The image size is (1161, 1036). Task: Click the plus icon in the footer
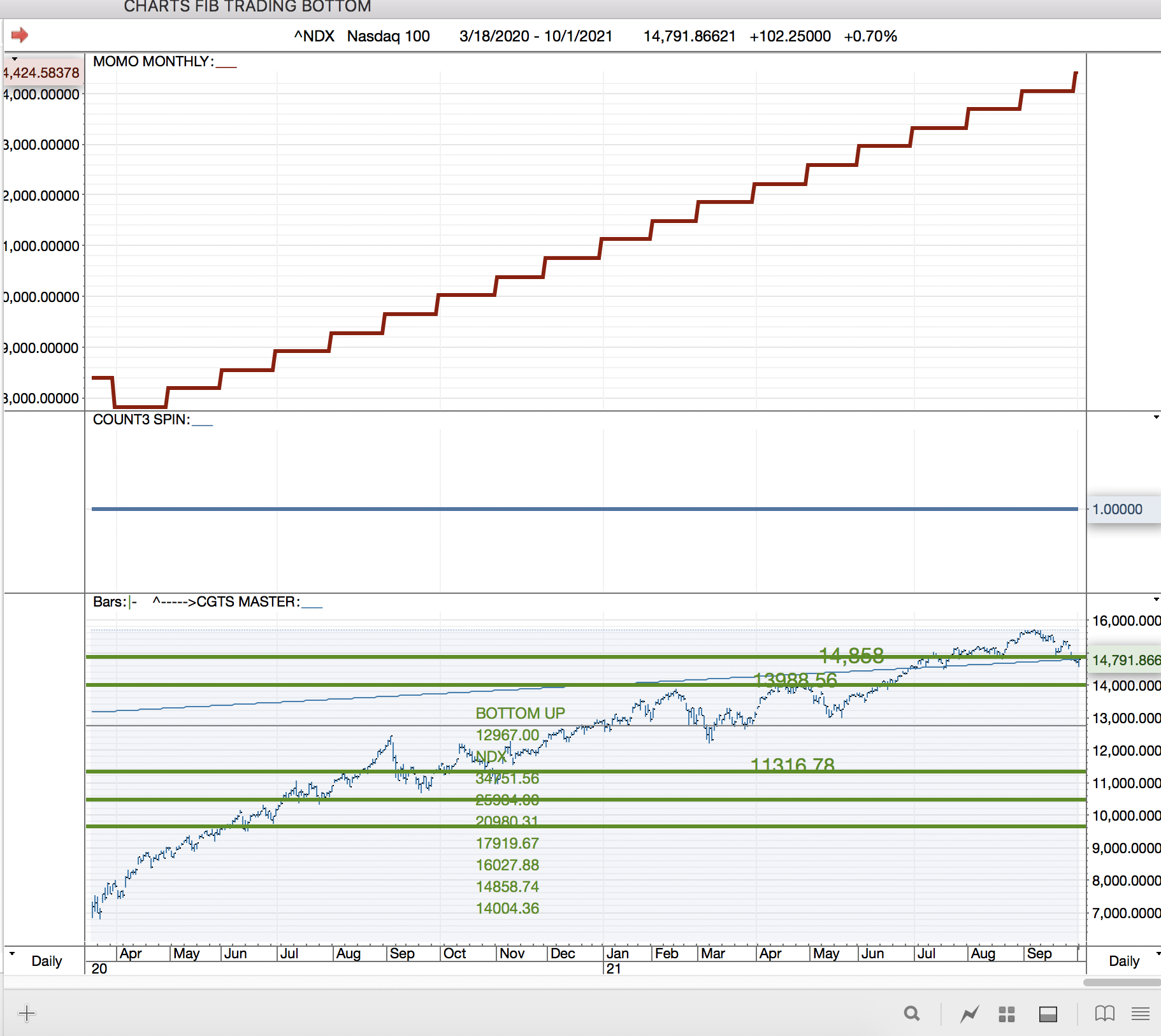(x=27, y=1013)
